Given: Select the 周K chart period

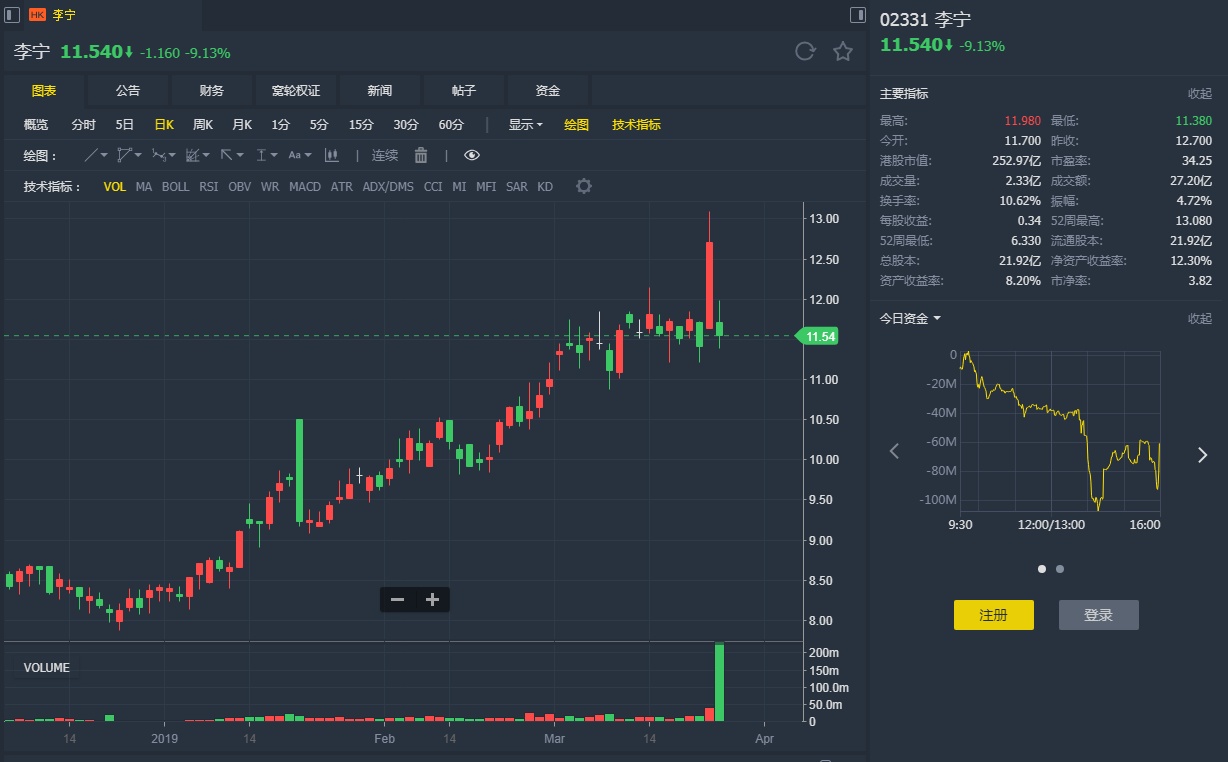Looking at the screenshot, I should coord(203,125).
